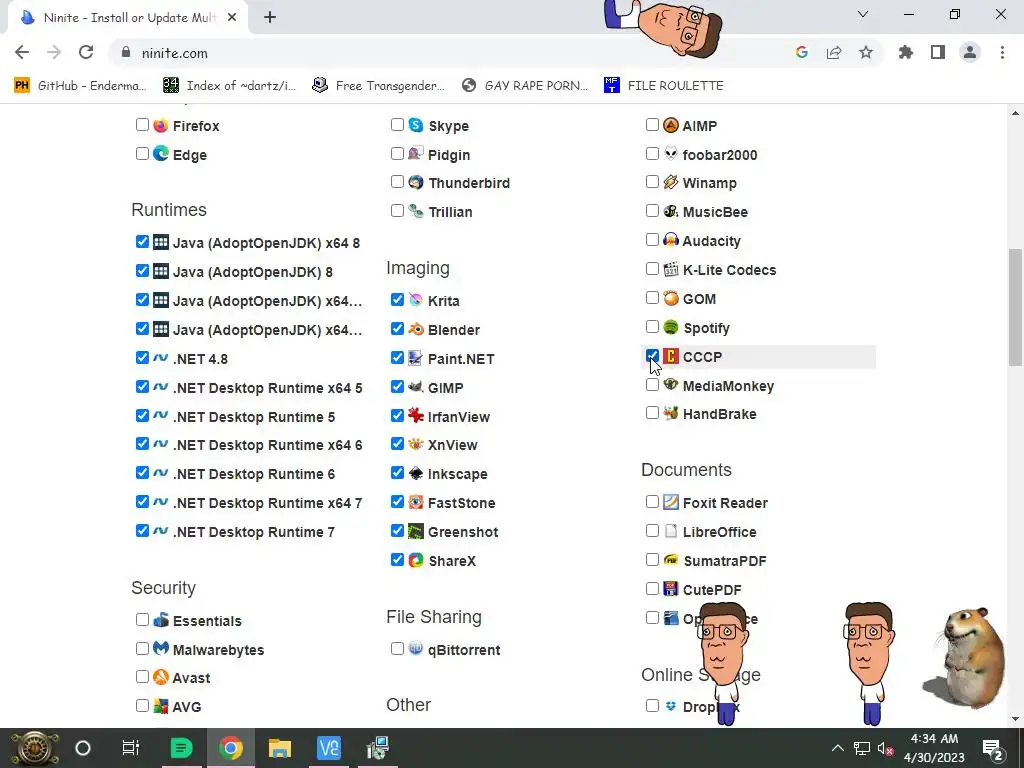Open the Index of ~dartz bookmark
The width and height of the screenshot is (1024, 768).
[229, 86]
